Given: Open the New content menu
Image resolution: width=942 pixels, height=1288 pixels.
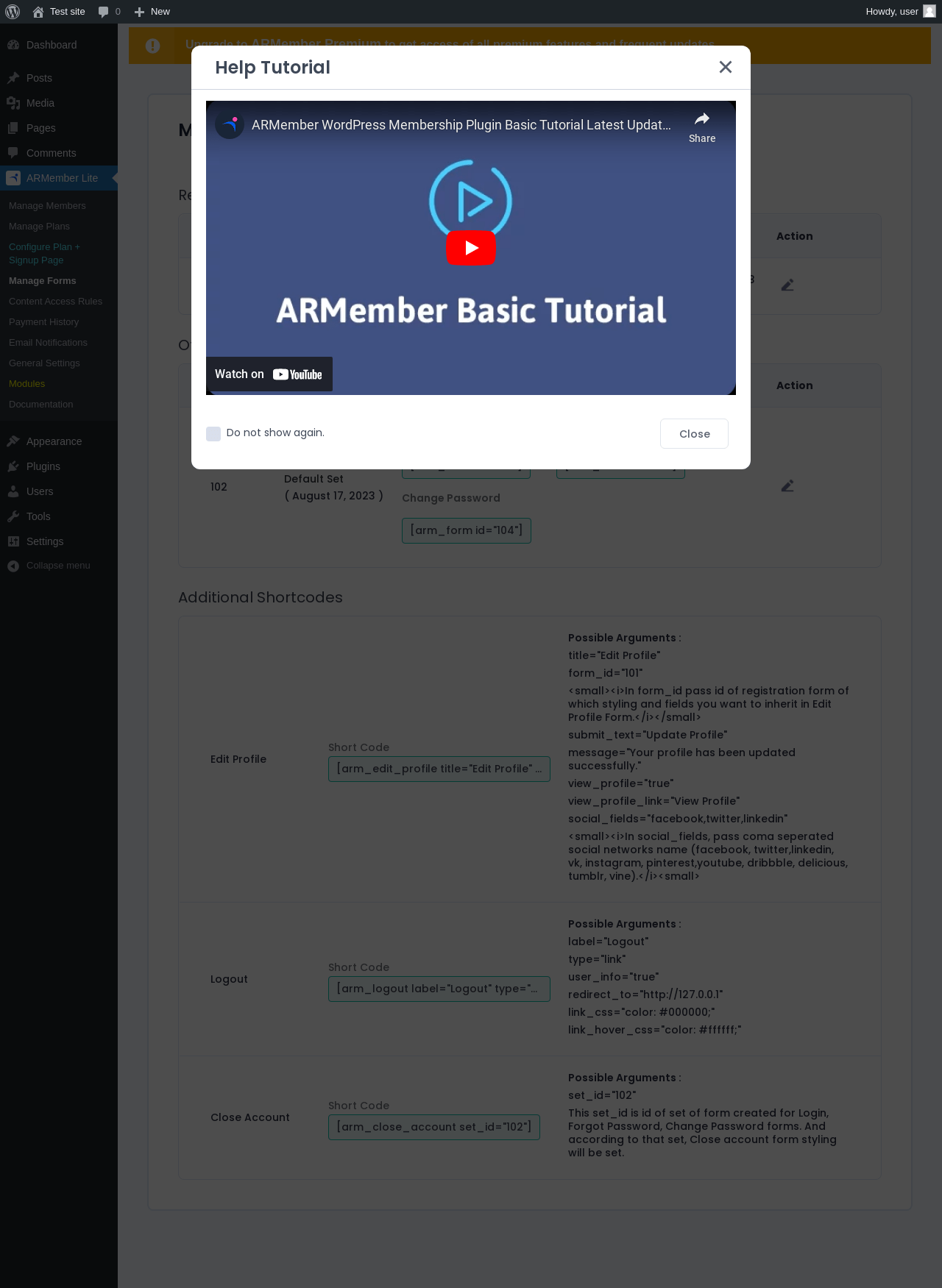Looking at the screenshot, I should pyautogui.click(x=152, y=12).
